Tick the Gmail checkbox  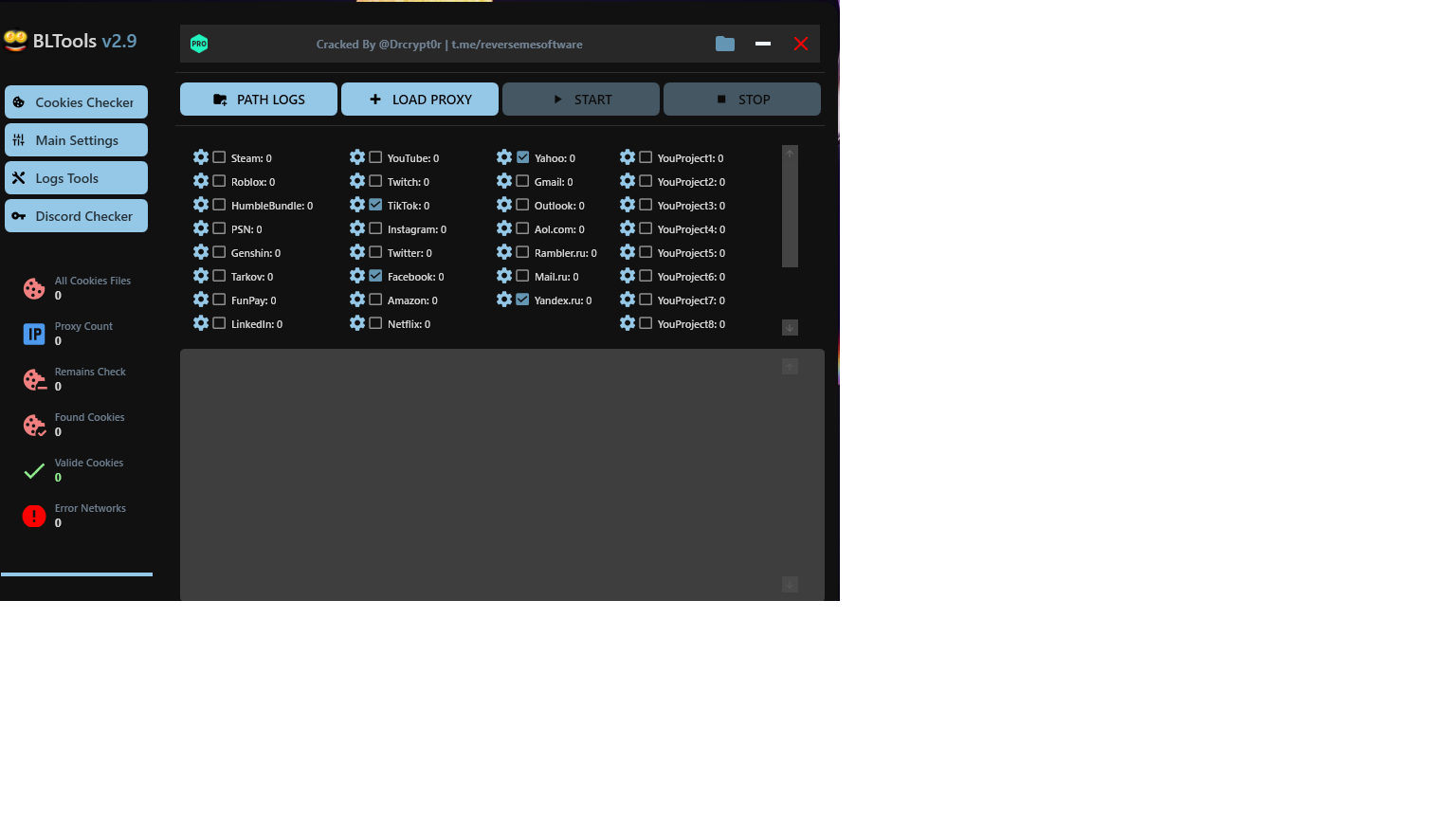(522, 181)
